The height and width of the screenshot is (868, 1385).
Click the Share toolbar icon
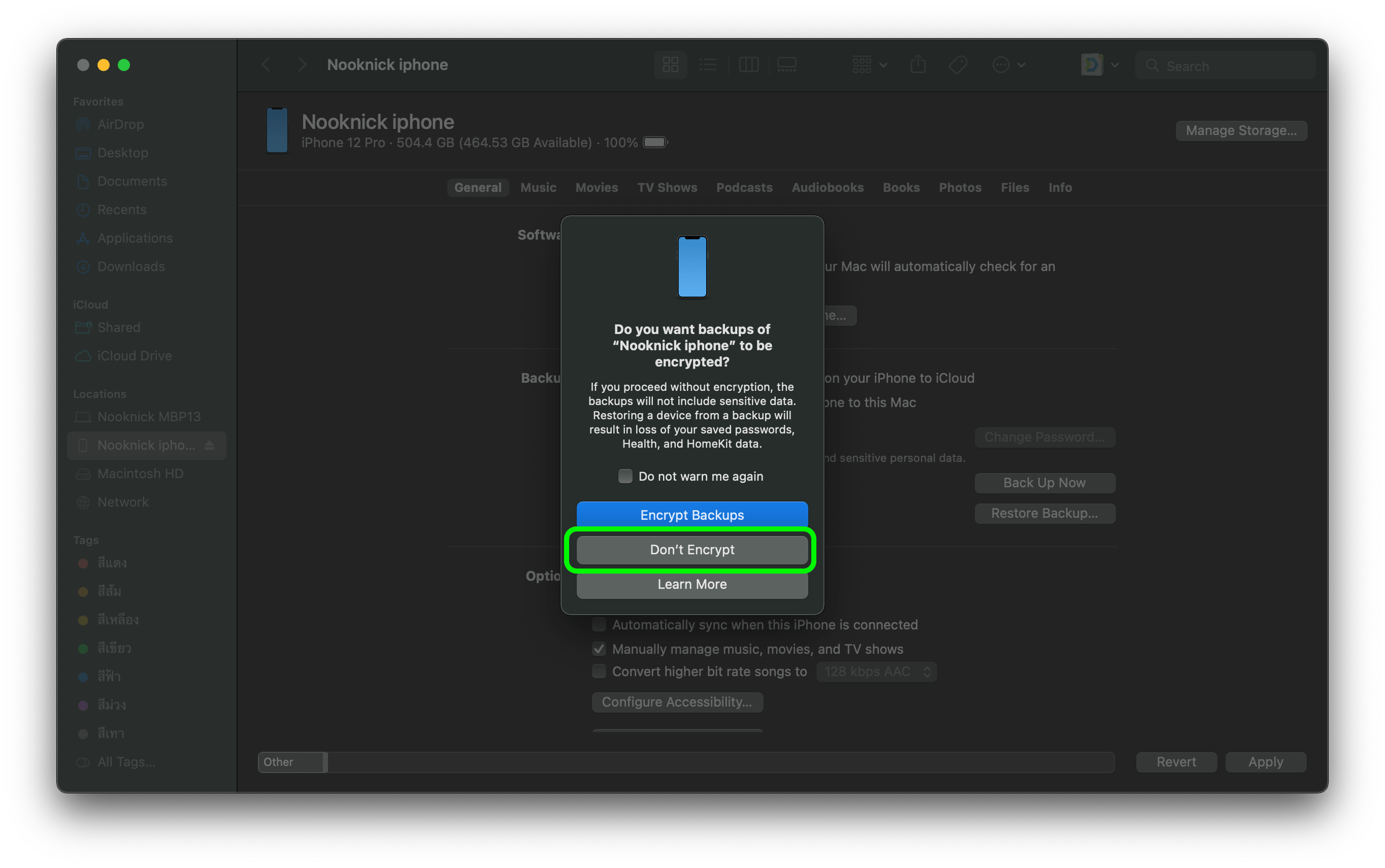coord(917,65)
